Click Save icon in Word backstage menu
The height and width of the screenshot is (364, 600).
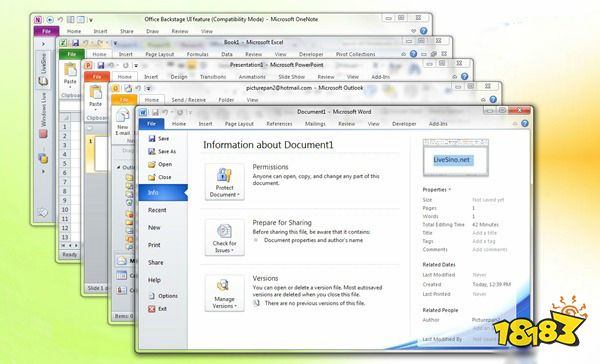pyautogui.click(x=152, y=138)
